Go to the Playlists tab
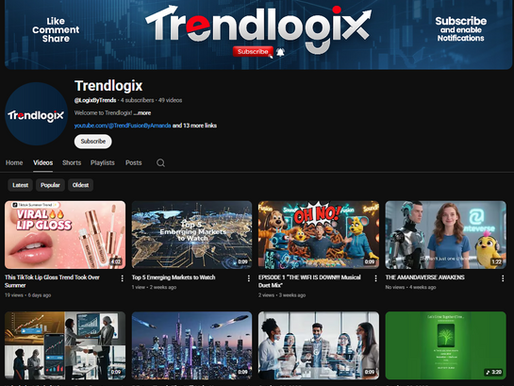Viewport: 514px width, 386px height. [x=102, y=163]
